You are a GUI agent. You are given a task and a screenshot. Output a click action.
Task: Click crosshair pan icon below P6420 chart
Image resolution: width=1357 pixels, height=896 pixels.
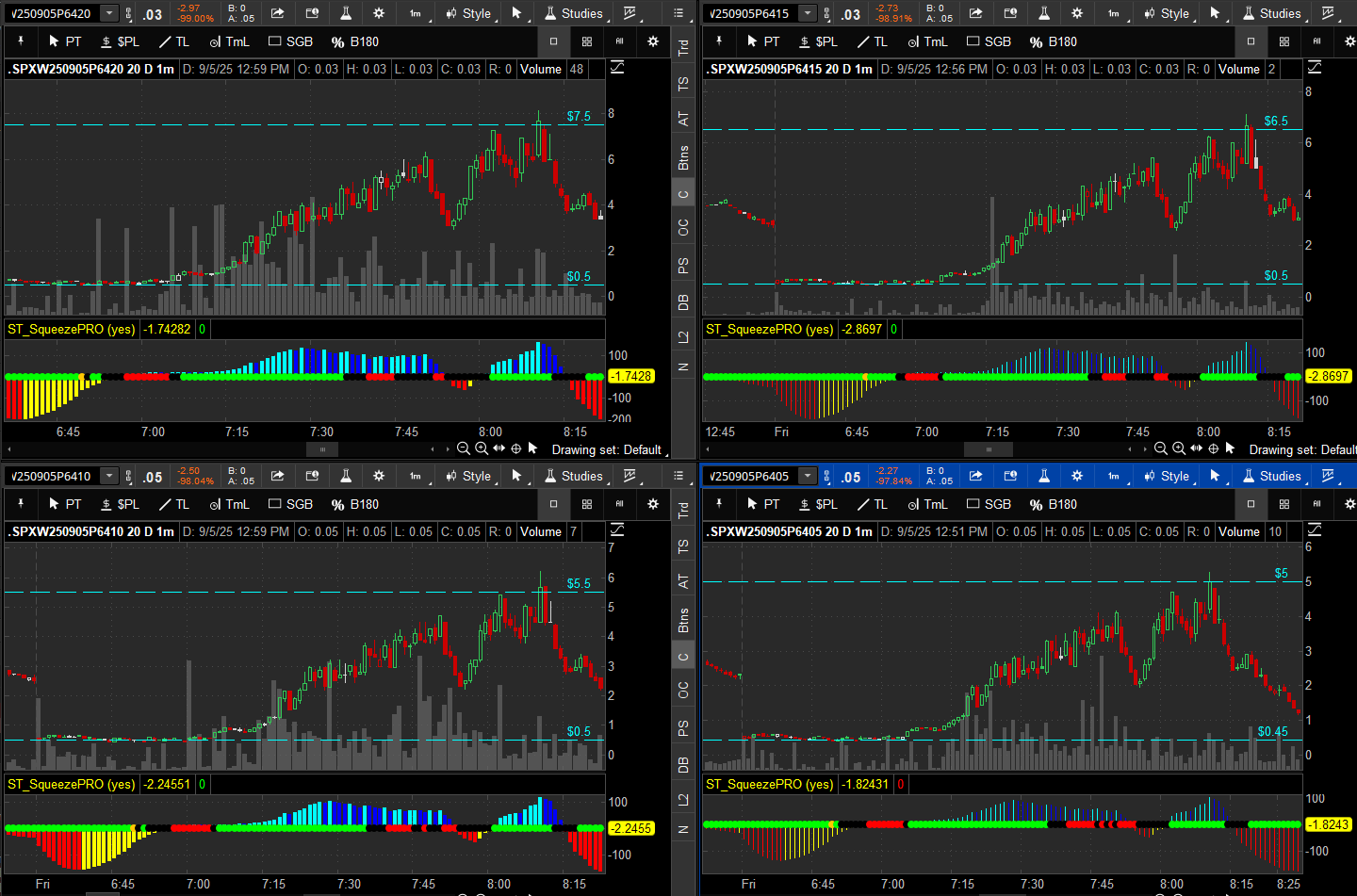515,448
